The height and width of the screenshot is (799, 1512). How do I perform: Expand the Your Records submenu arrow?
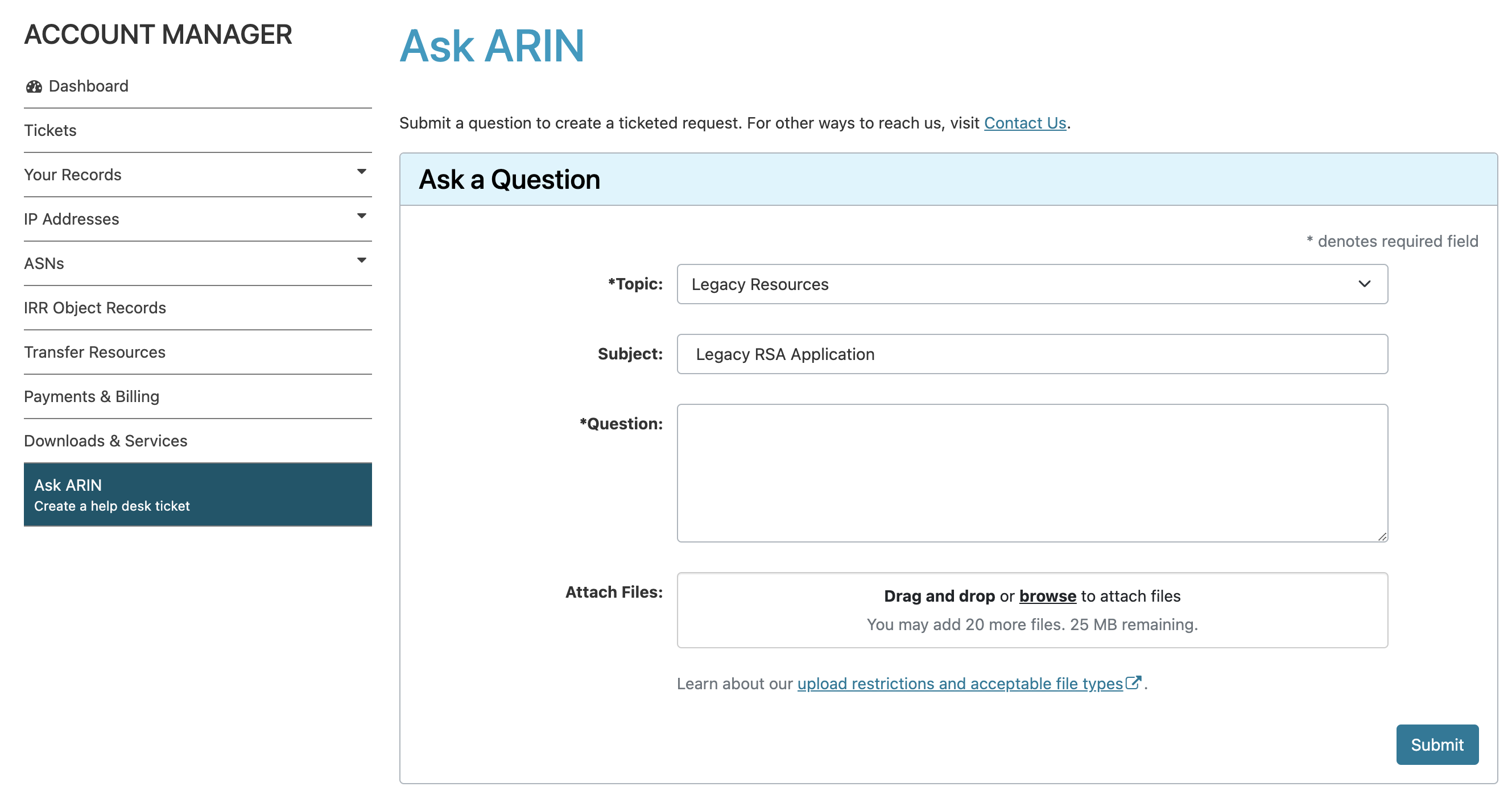pyautogui.click(x=362, y=172)
